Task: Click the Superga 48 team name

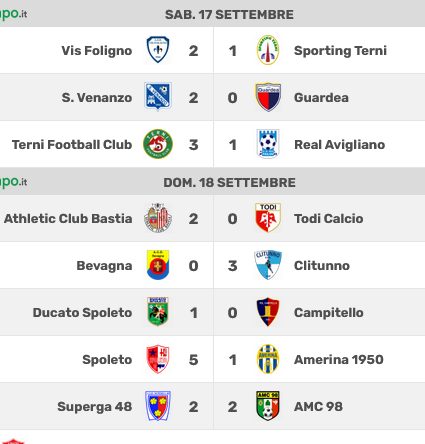Action: pyautogui.click(x=95, y=407)
